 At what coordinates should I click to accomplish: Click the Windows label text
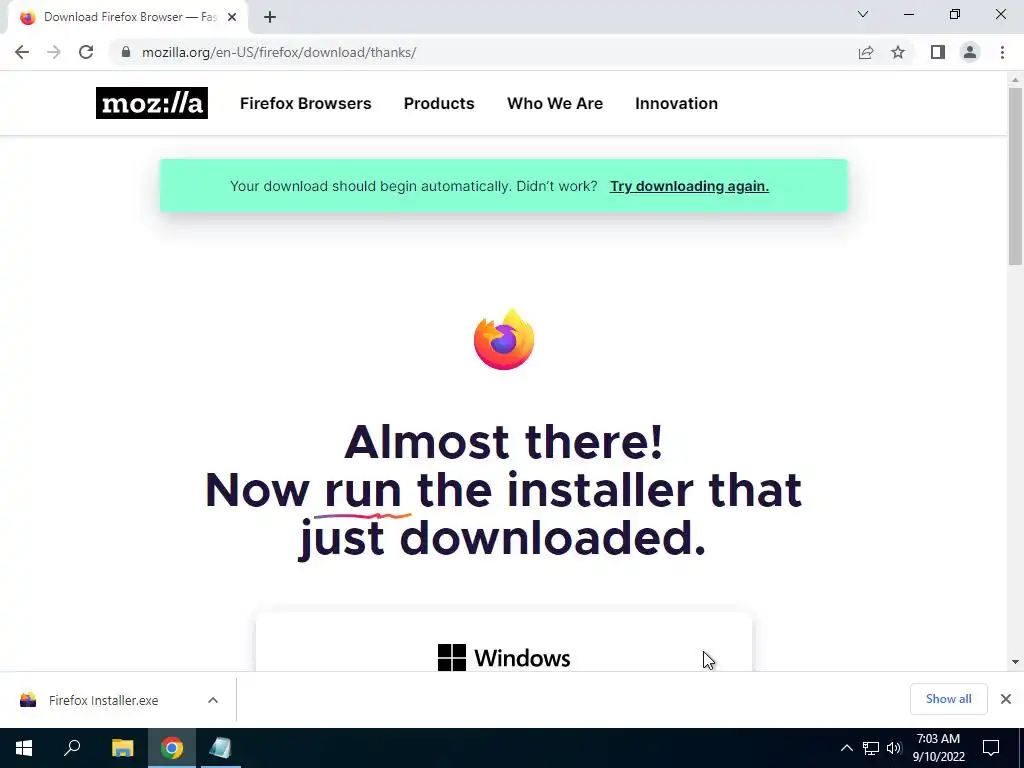pyautogui.click(x=522, y=658)
